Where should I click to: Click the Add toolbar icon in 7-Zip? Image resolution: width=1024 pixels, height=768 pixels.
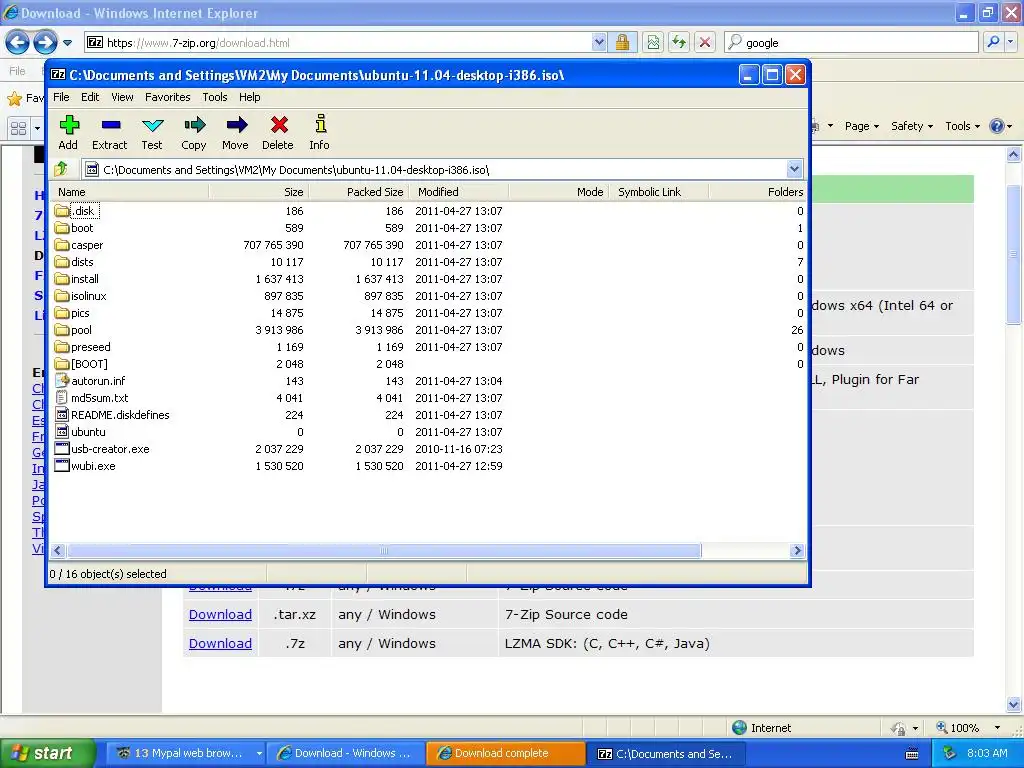69,124
